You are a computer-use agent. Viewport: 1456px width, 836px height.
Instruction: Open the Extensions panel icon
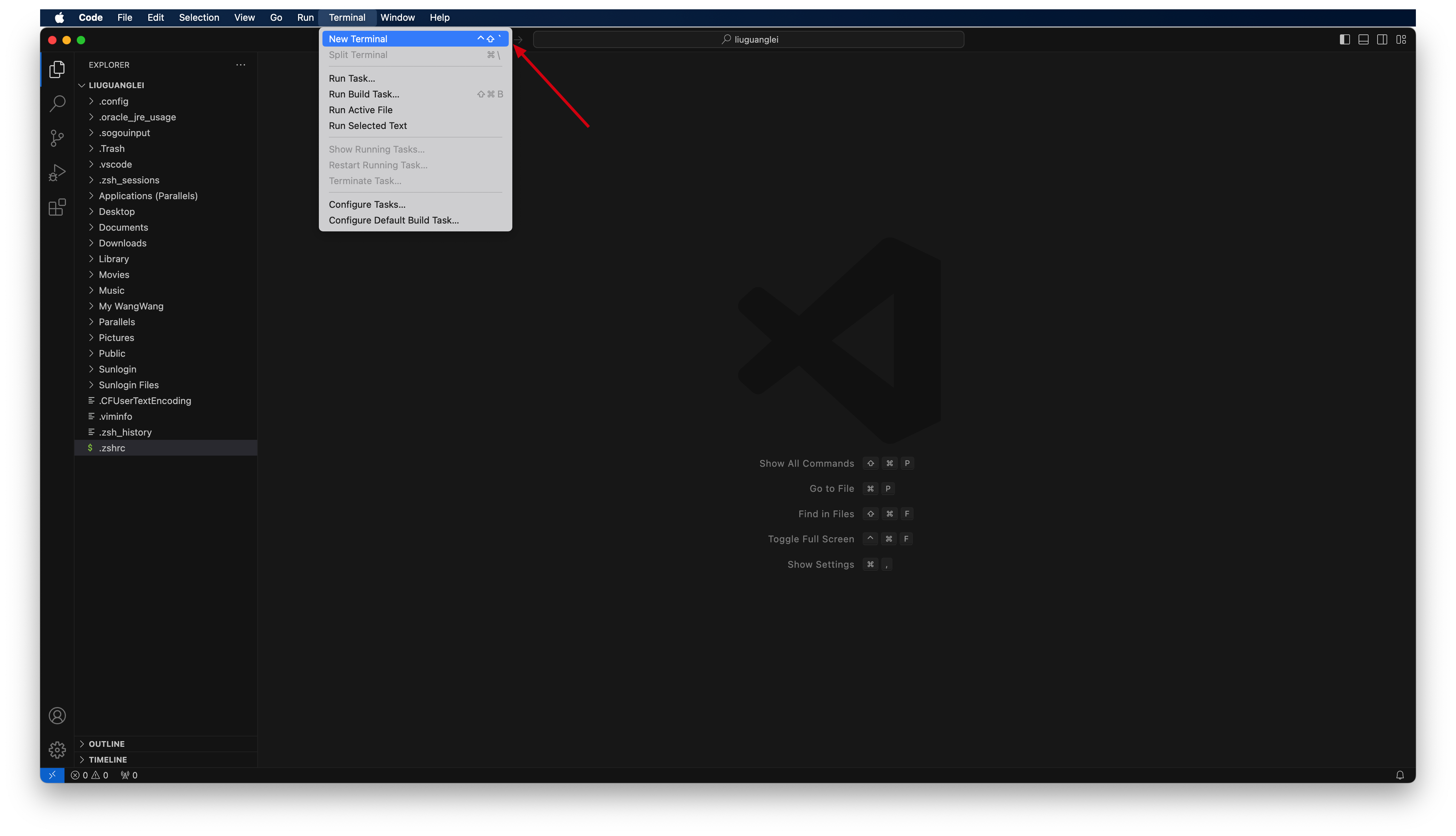pyautogui.click(x=57, y=207)
